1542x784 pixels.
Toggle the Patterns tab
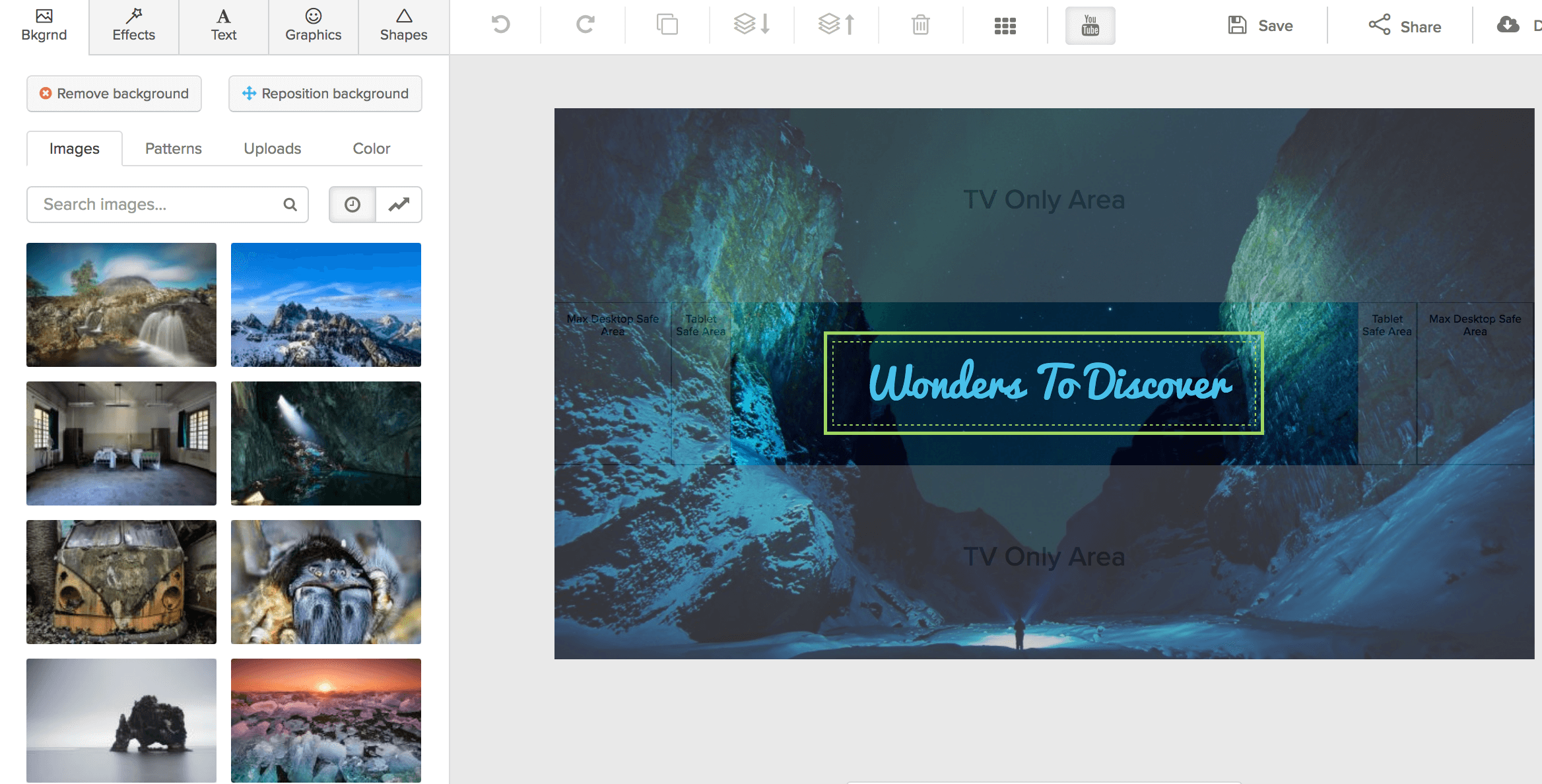[173, 148]
